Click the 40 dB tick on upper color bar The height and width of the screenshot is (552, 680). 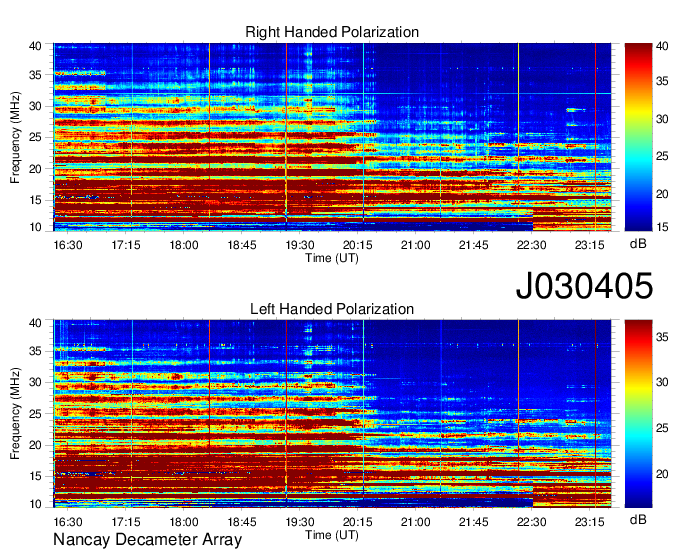pyautogui.click(x=662, y=46)
